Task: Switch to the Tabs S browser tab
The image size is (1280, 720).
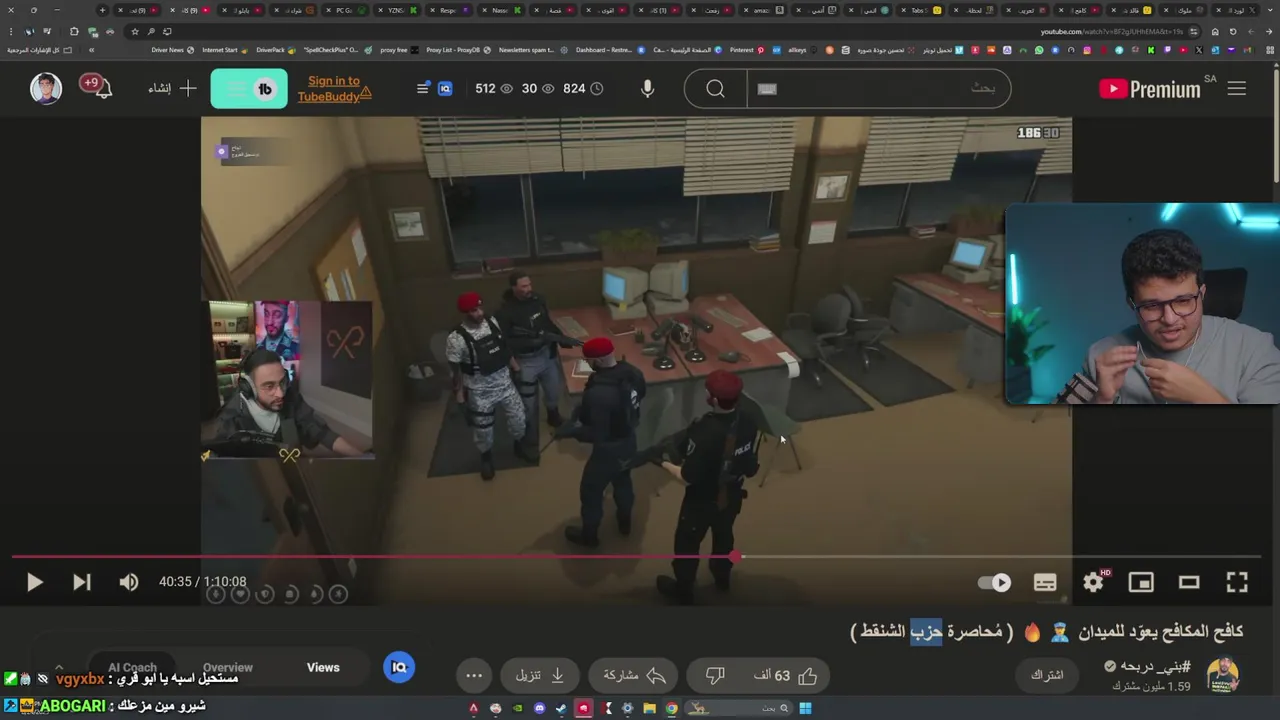Action: click(918, 10)
